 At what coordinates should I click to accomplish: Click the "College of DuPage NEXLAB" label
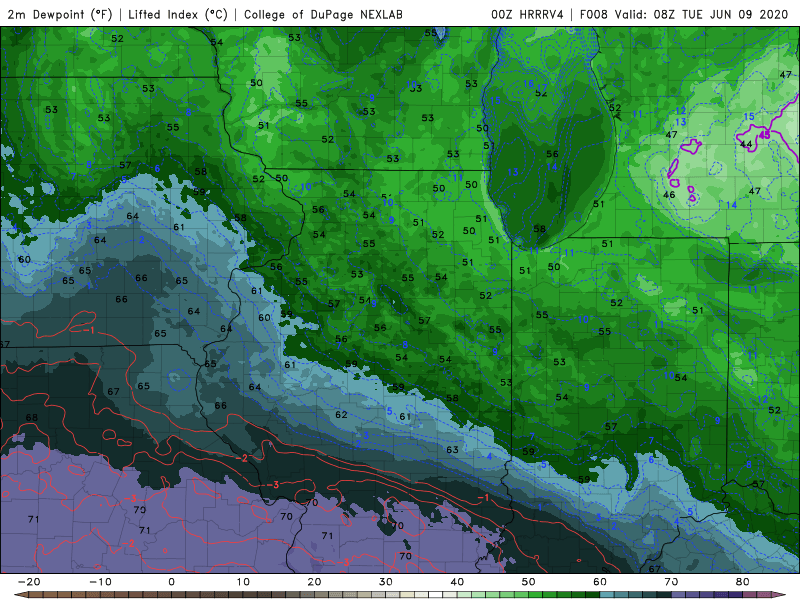pyautogui.click(x=323, y=14)
